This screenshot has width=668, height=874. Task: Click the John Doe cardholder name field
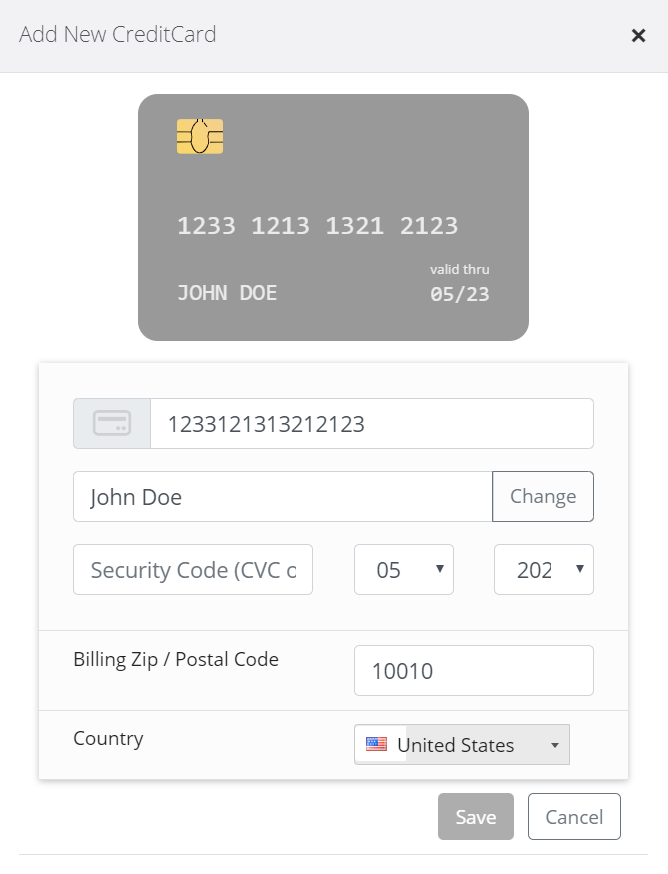point(282,497)
